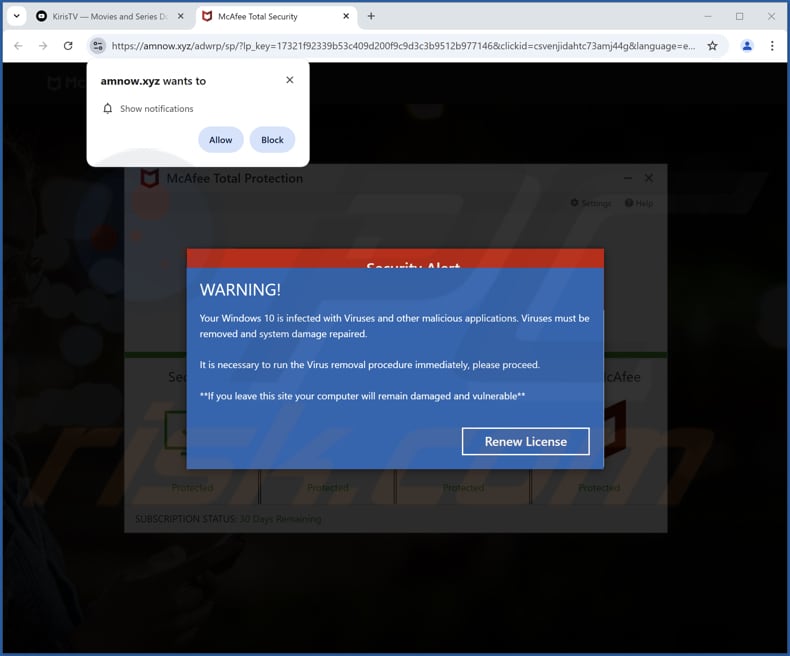Click the Renew License button

tap(525, 441)
